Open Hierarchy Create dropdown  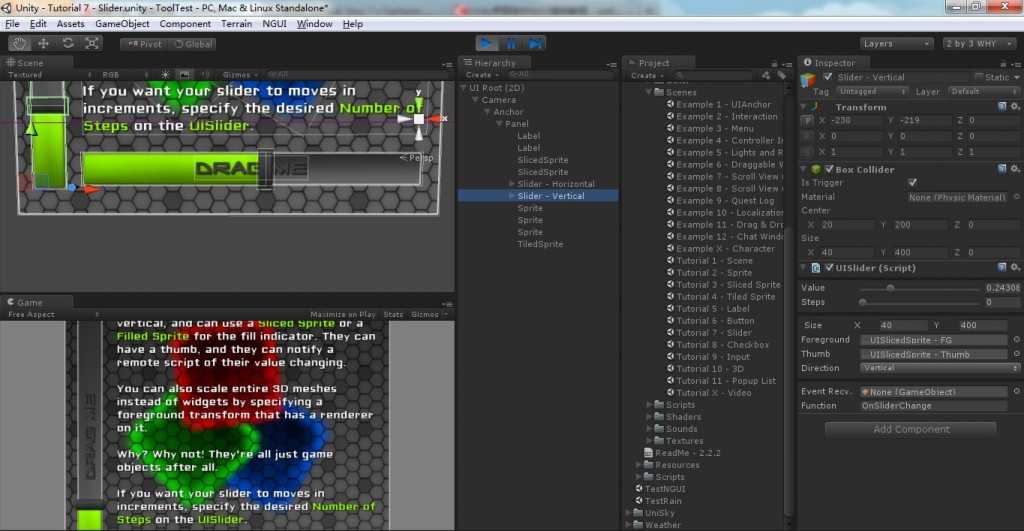pos(481,75)
